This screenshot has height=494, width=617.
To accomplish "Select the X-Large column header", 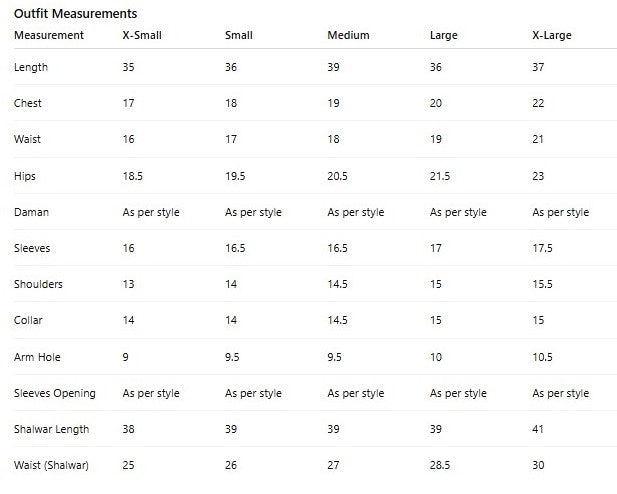I will click(x=552, y=36).
